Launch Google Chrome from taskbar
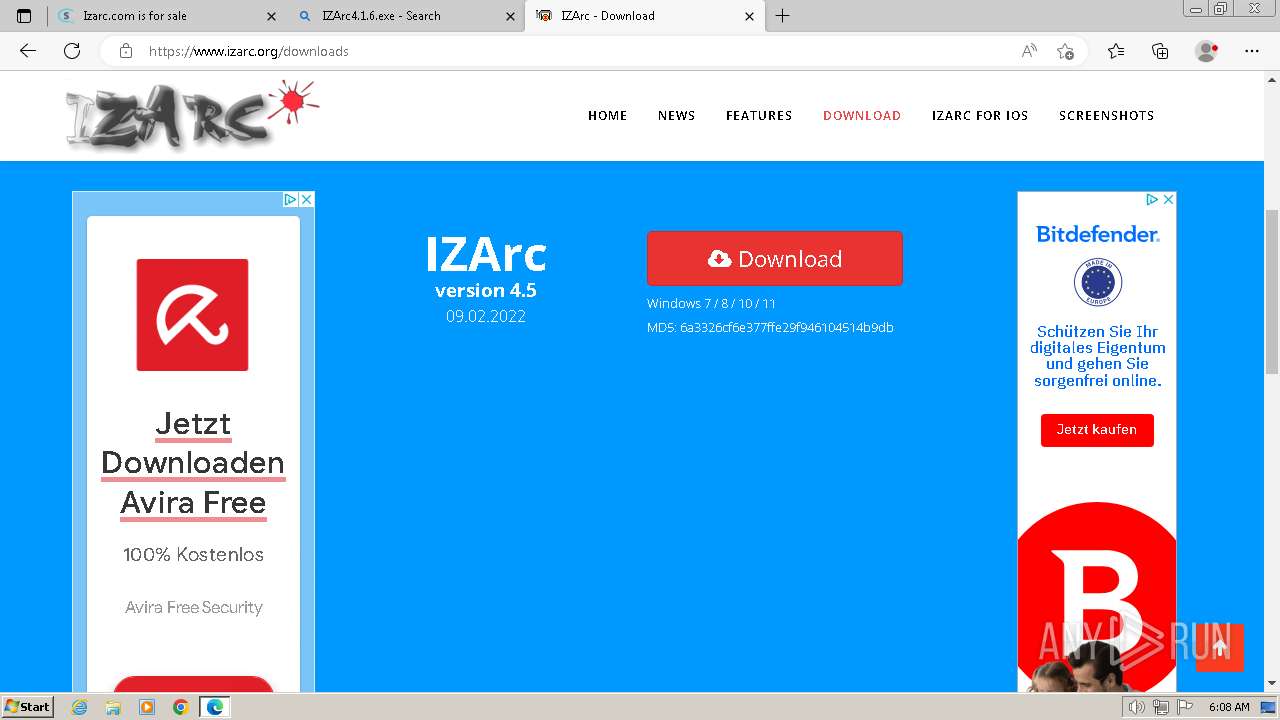The height and width of the screenshot is (720, 1280). point(180,707)
